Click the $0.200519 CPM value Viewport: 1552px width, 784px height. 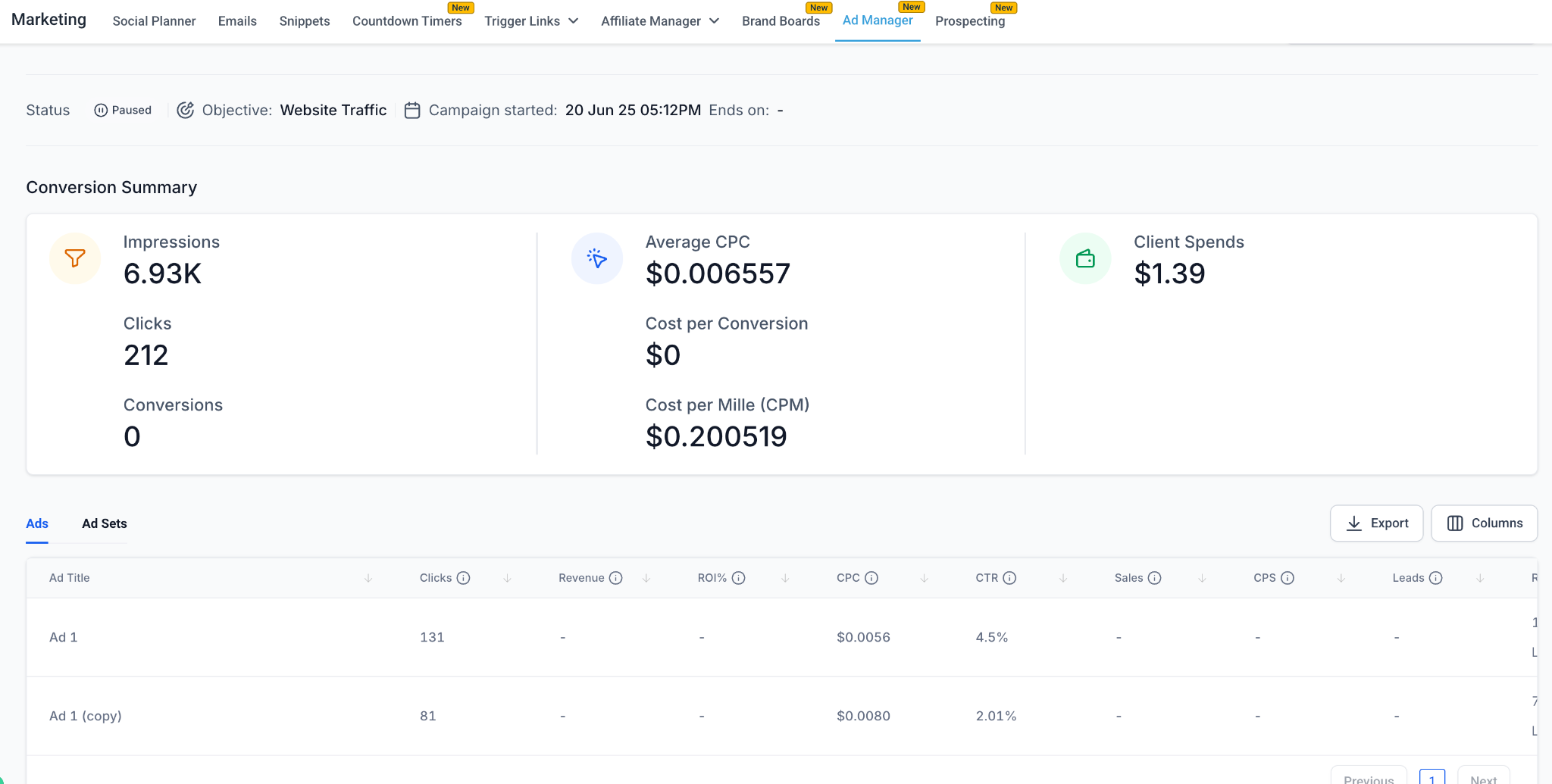tap(716, 436)
